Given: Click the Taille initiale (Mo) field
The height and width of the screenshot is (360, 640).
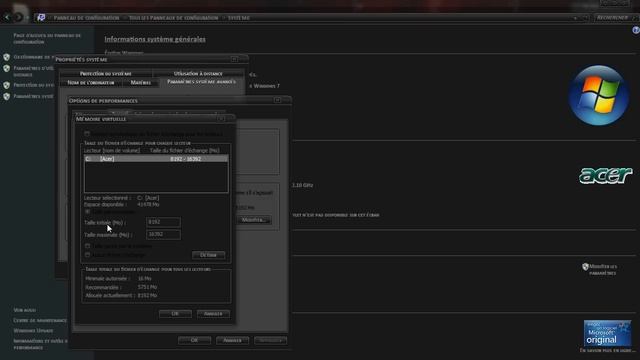Looking at the screenshot, I should click(x=163, y=222).
